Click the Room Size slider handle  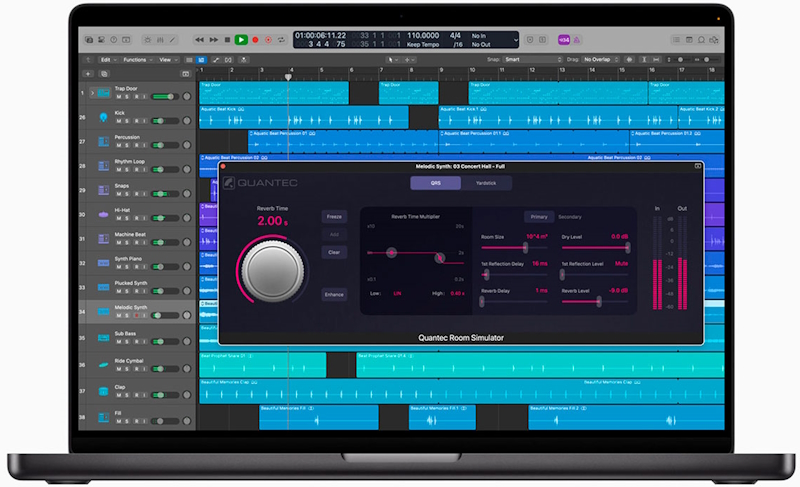(525, 248)
